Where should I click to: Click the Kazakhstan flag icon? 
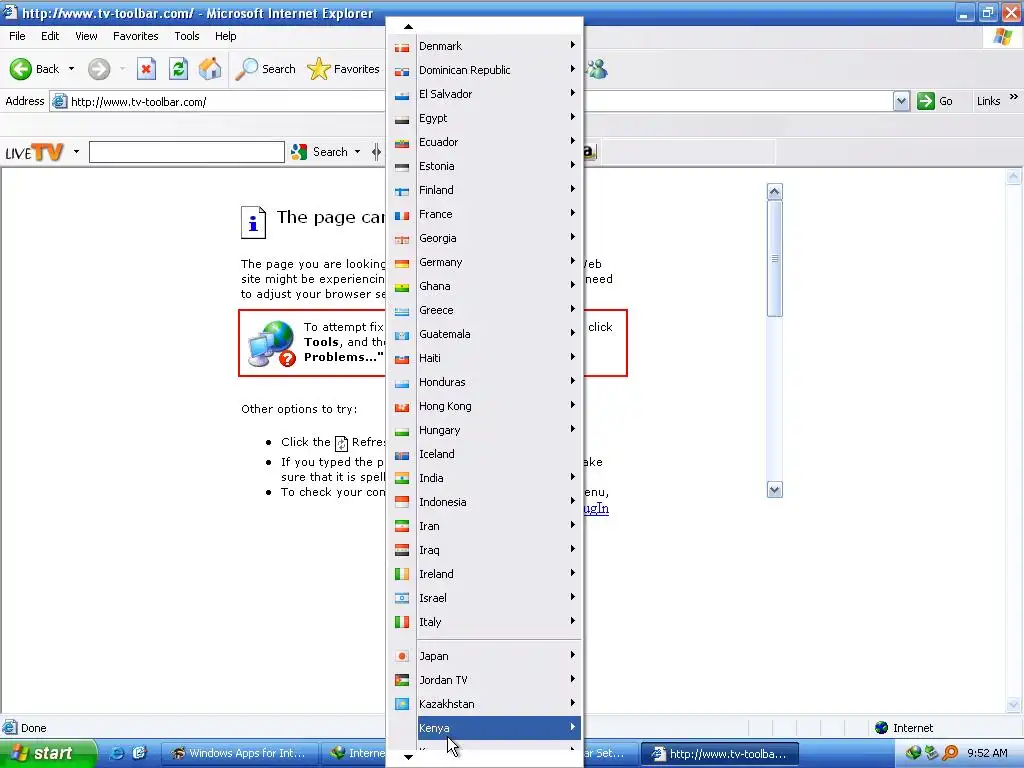point(402,704)
